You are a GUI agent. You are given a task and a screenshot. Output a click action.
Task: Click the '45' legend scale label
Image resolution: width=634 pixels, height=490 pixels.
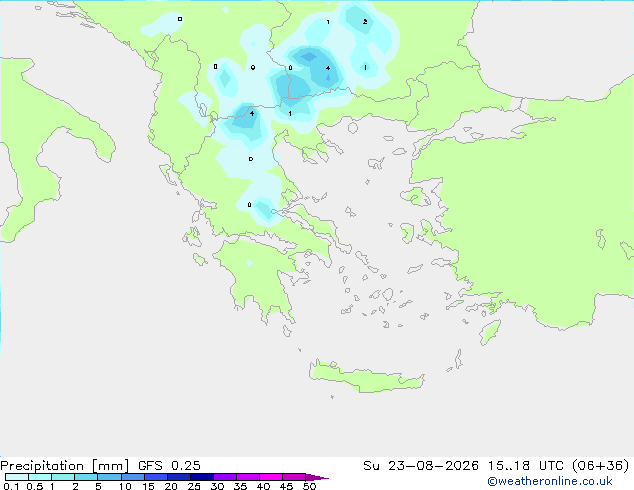(x=286, y=486)
